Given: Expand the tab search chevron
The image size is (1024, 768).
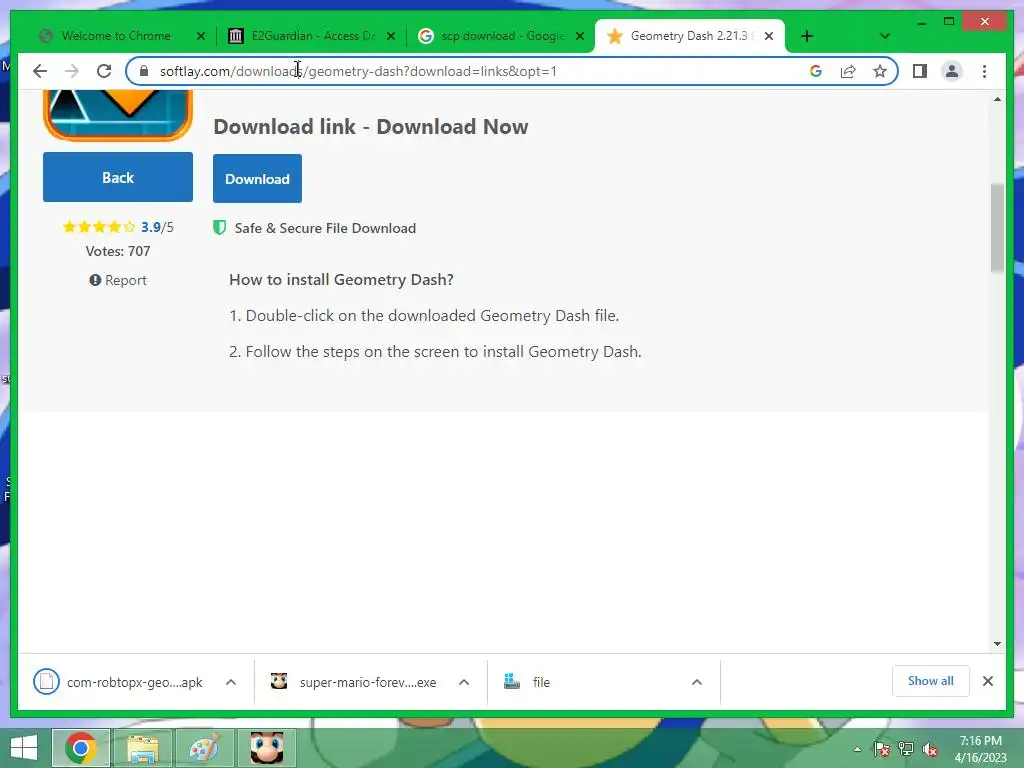Looking at the screenshot, I should [x=884, y=36].
